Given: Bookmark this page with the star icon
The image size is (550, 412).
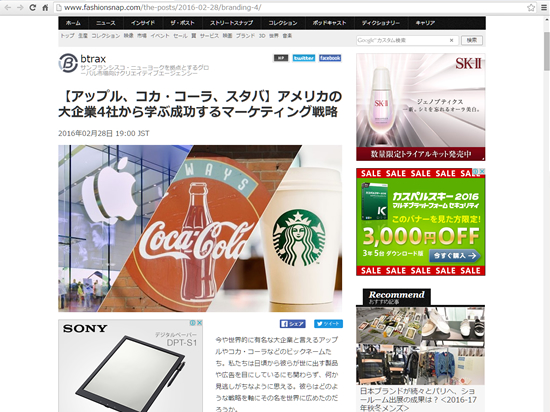Looking at the screenshot, I should [531, 7].
